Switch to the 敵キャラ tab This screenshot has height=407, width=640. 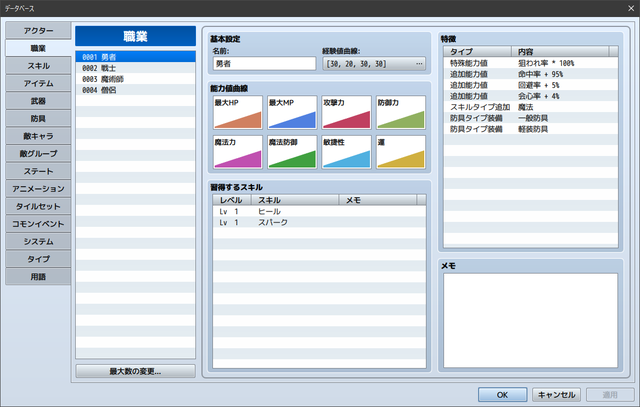(x=38, y=136)
